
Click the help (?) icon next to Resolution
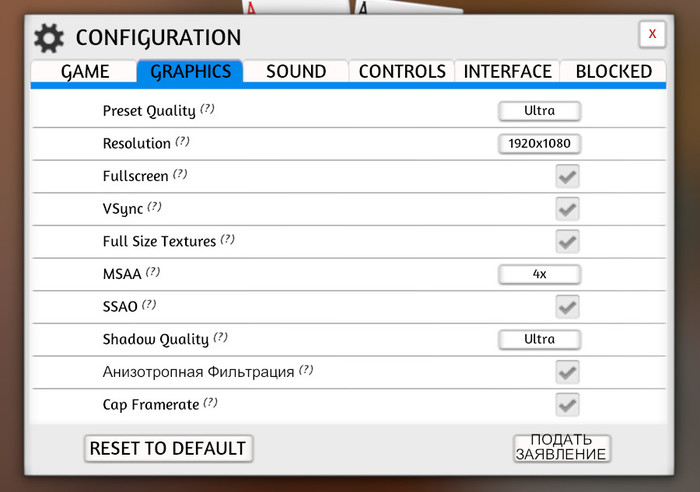pyautogui.click(x=182, y=141)
